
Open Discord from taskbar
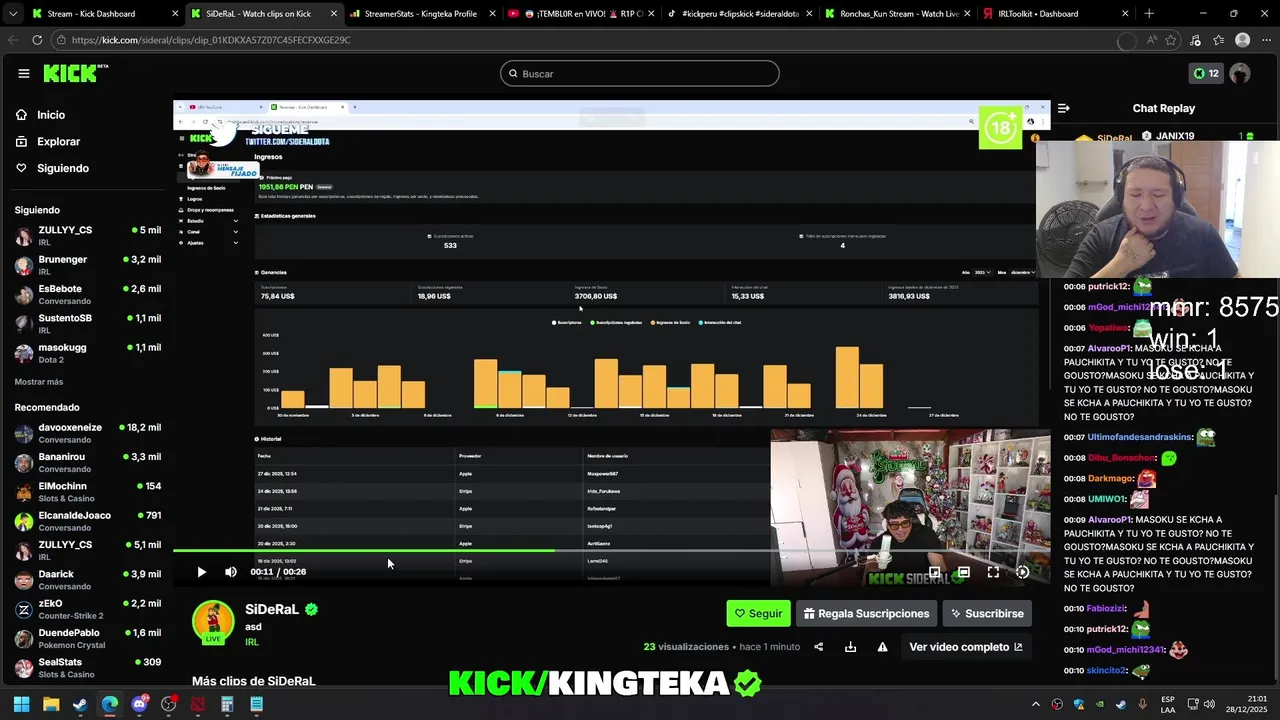click(x=139, y=704)
